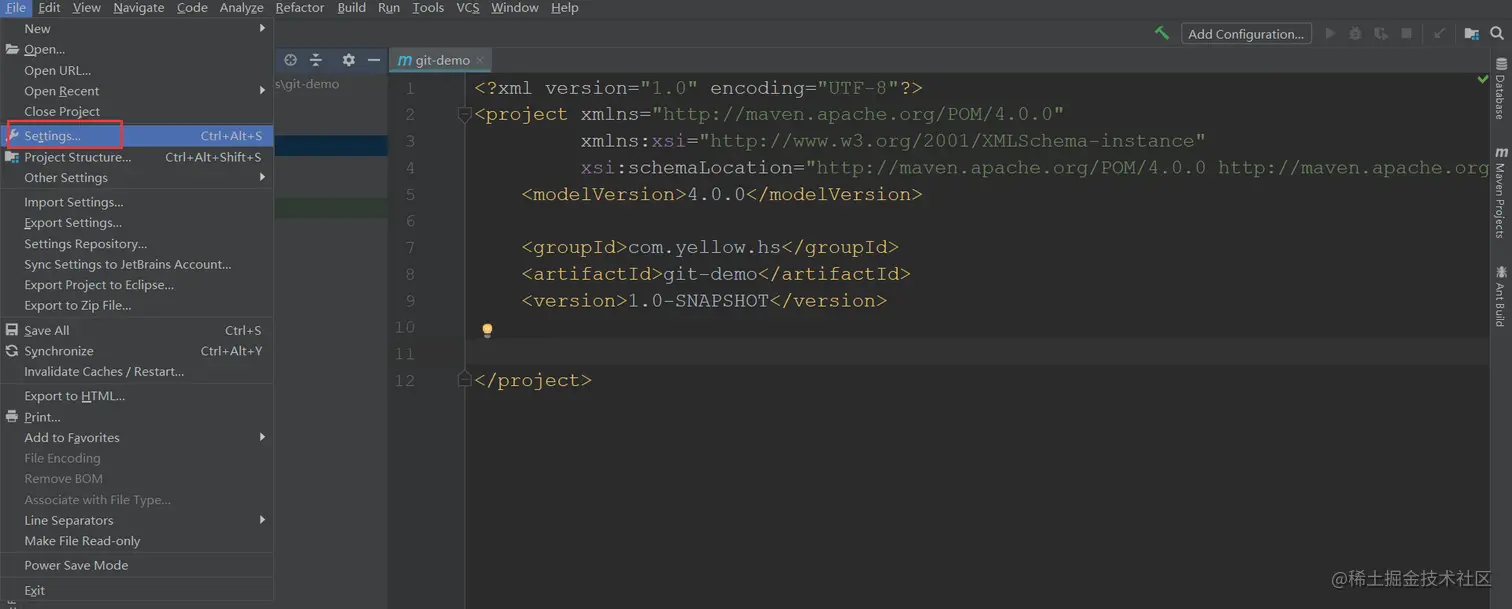The height and width of the screenshot is (609, 1512).
Task: Toggle Power Save Mode
Action: pos(137,565)
